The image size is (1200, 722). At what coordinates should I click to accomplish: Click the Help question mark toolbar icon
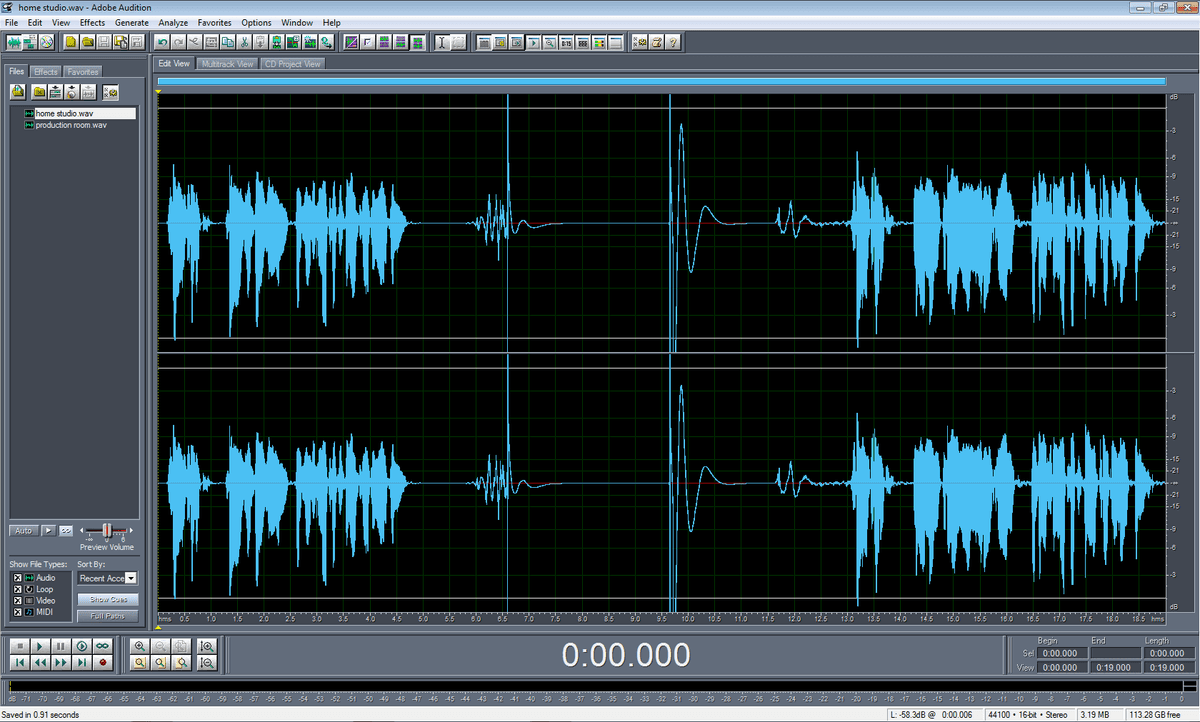(673, 42)
